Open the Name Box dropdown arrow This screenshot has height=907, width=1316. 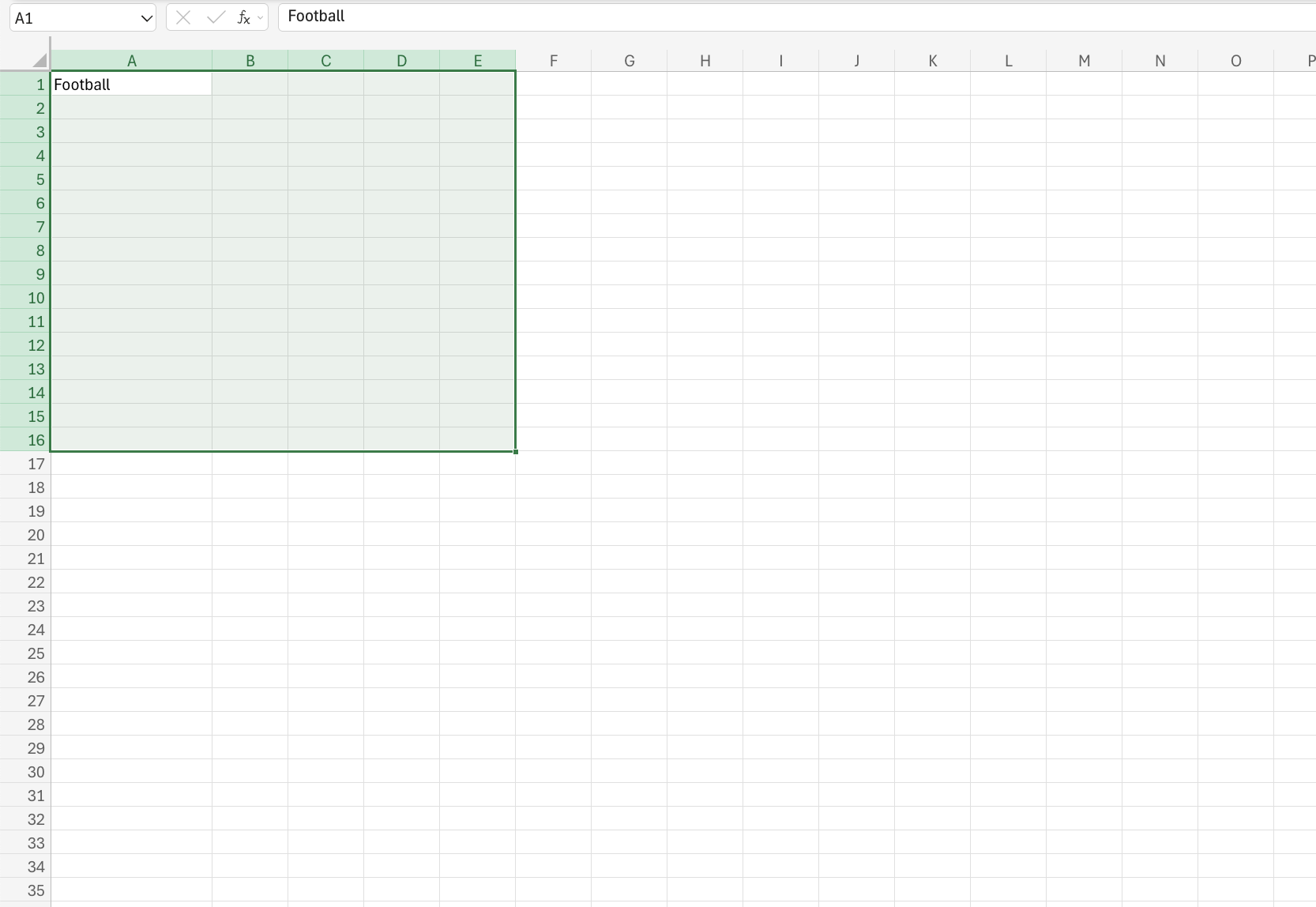(146, 17)
